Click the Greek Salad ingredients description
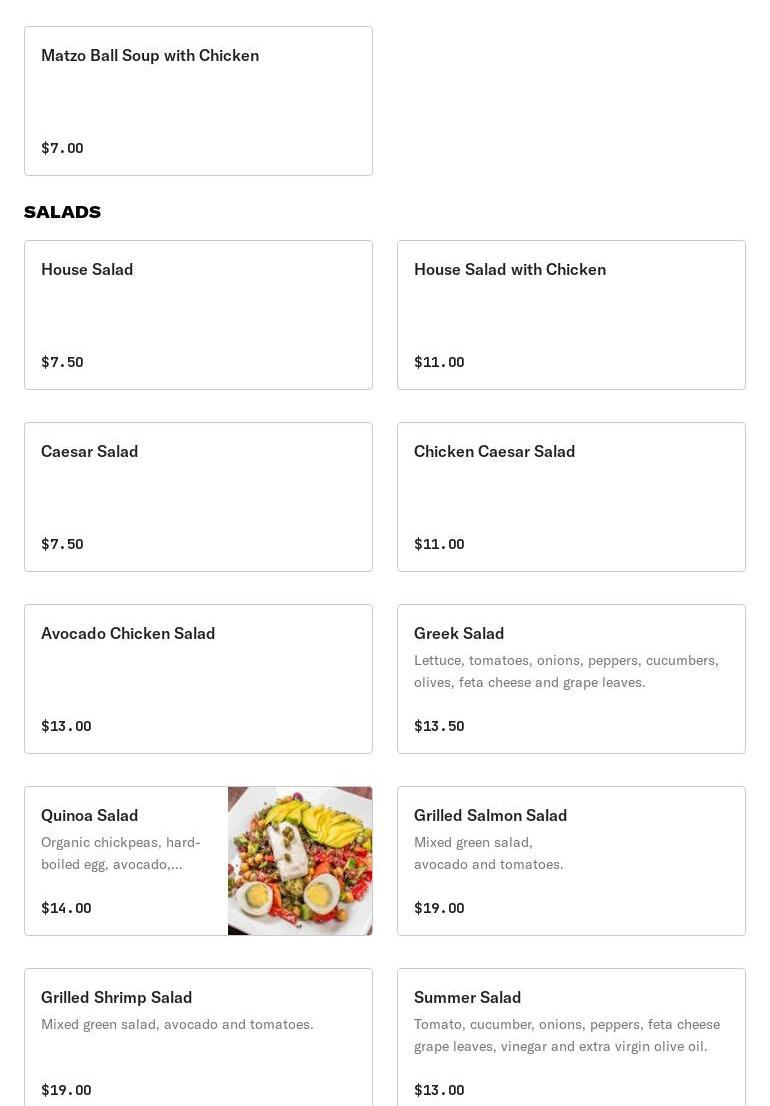Image resolution: width=770 pixels, height=1106 pixels. tap(566, 671)
